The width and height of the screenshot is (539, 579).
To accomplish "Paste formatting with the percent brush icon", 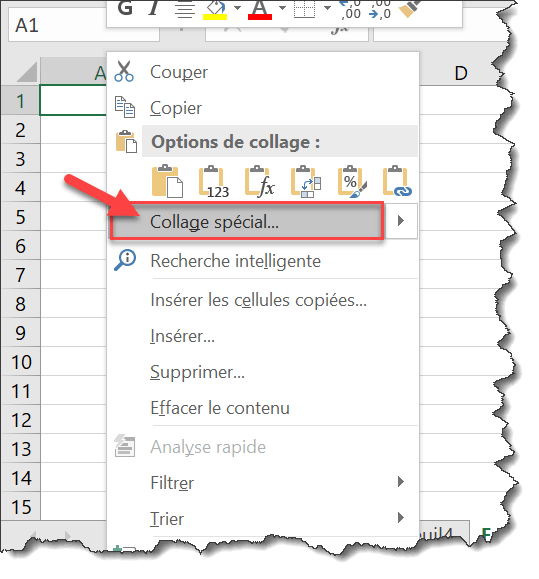I will click(x=352, y=181).
